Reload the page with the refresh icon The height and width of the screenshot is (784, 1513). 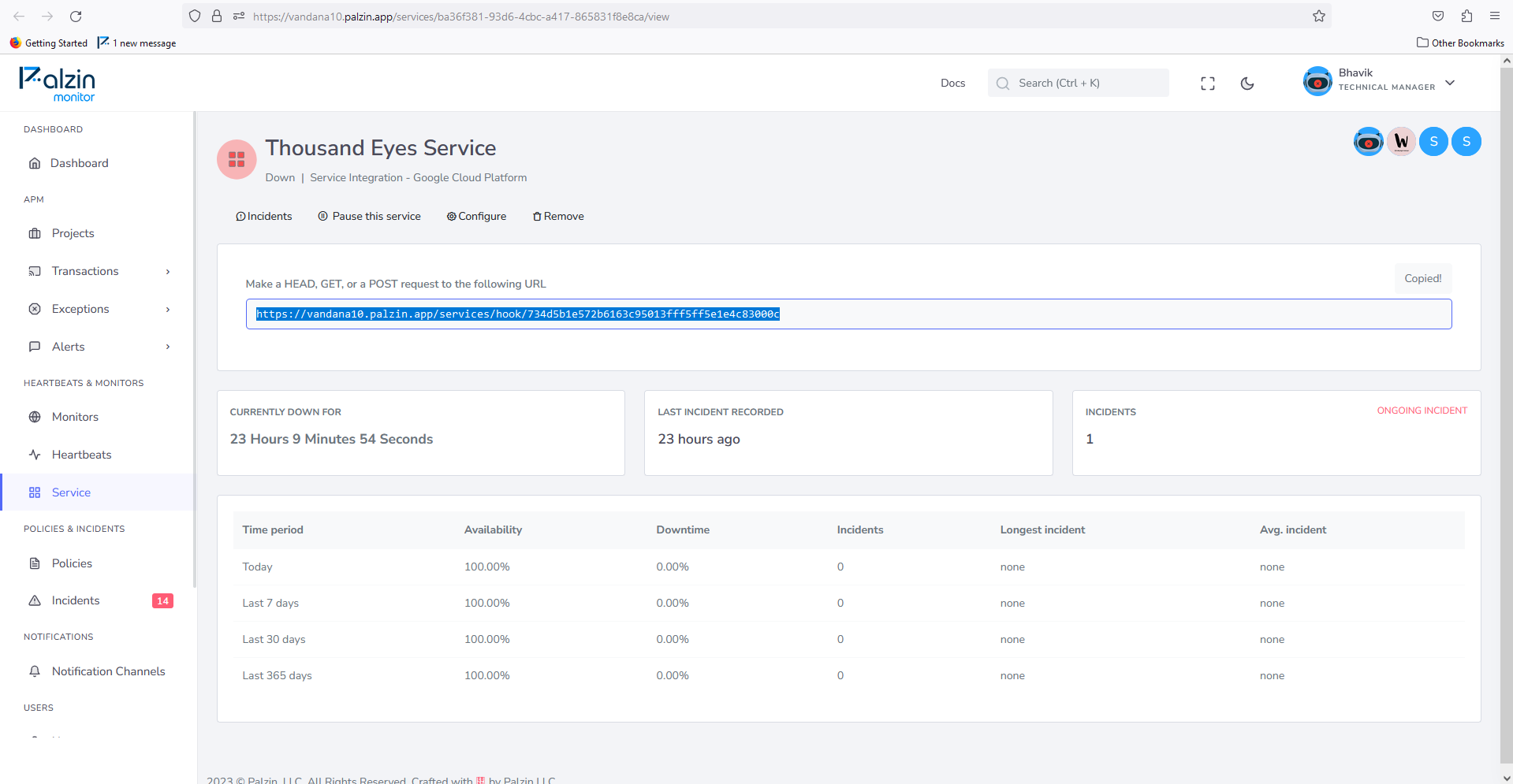tap(76, 16)
